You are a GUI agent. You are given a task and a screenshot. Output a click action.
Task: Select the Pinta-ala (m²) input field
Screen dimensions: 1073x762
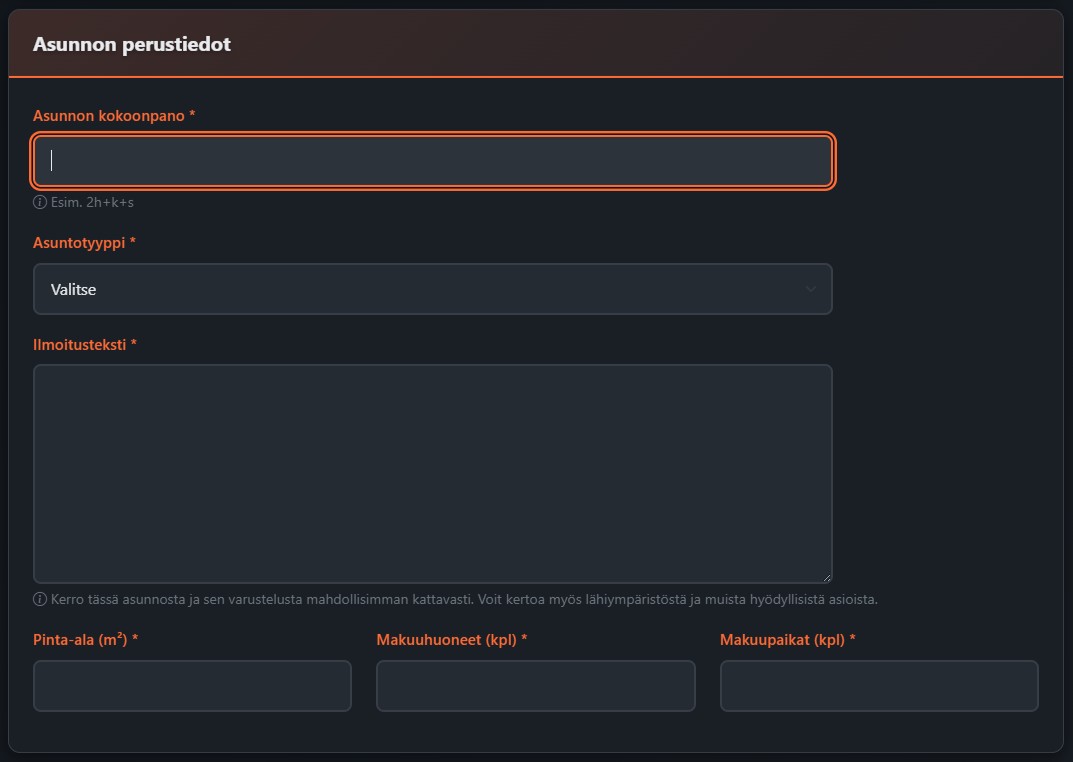click(192, 686)
